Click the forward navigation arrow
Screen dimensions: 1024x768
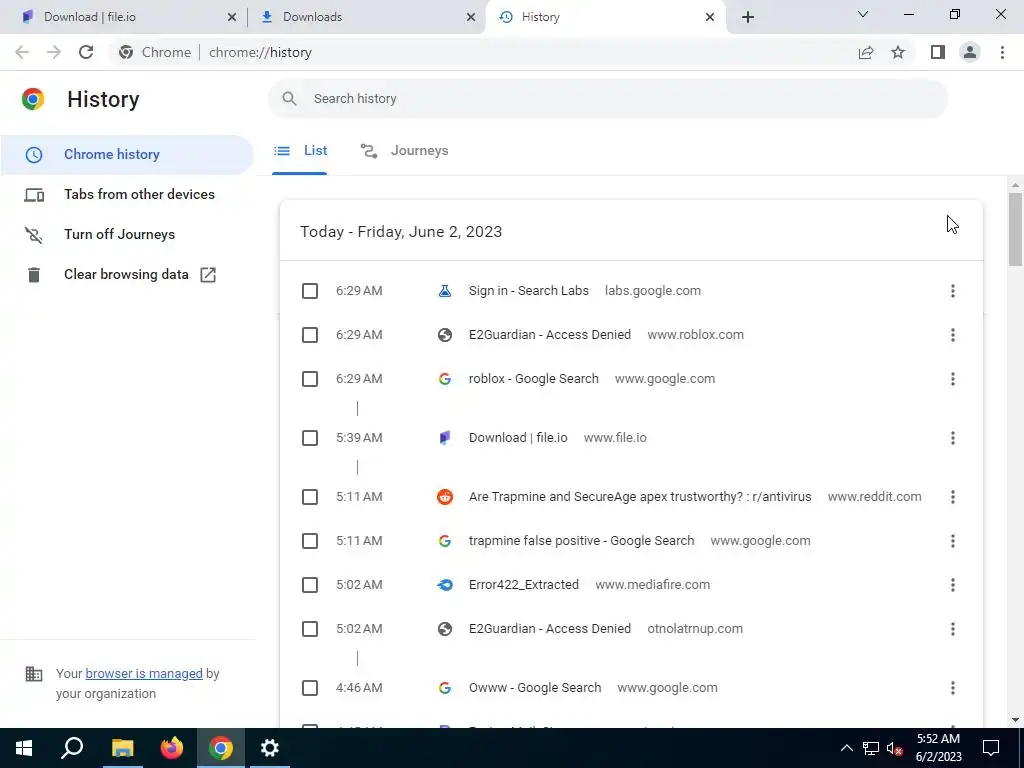coord(54,52)
